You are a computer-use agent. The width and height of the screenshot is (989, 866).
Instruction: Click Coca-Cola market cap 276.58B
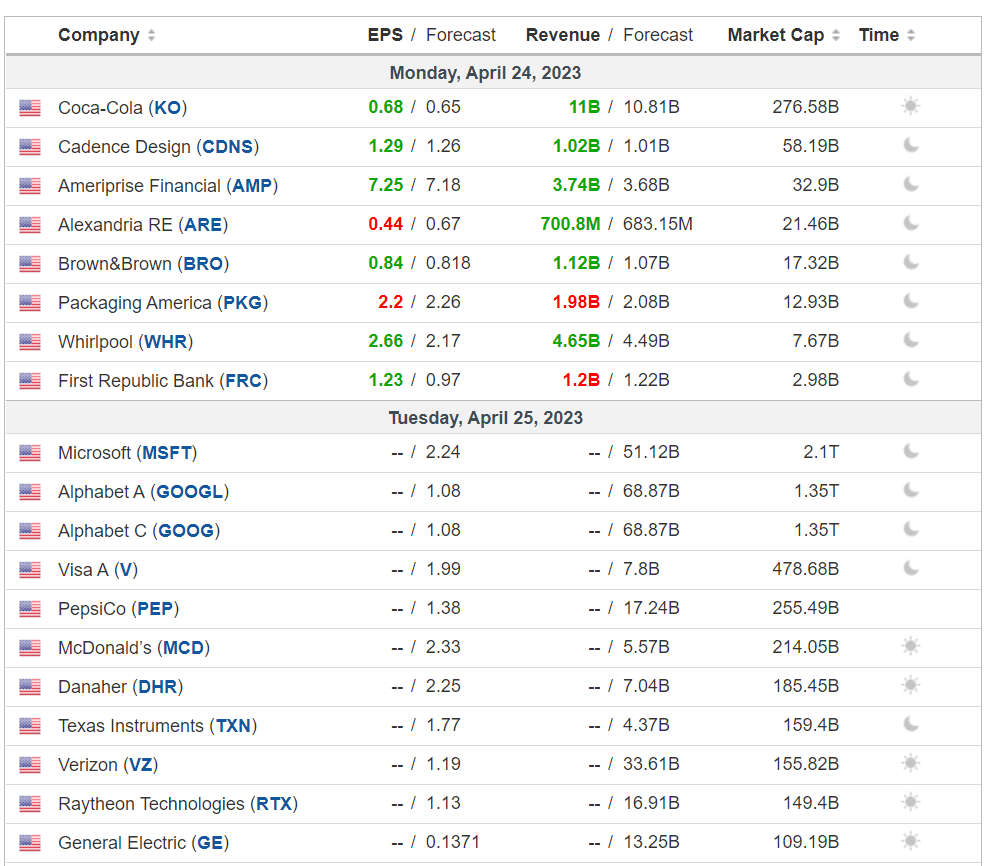click(805, 107)
